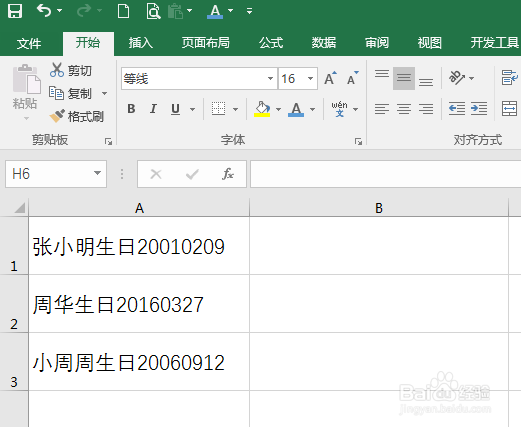The height and width of the screenshot is (427, 521).
Task: Apply yellow fill color bucket
Action: click(x=262, y=109)
